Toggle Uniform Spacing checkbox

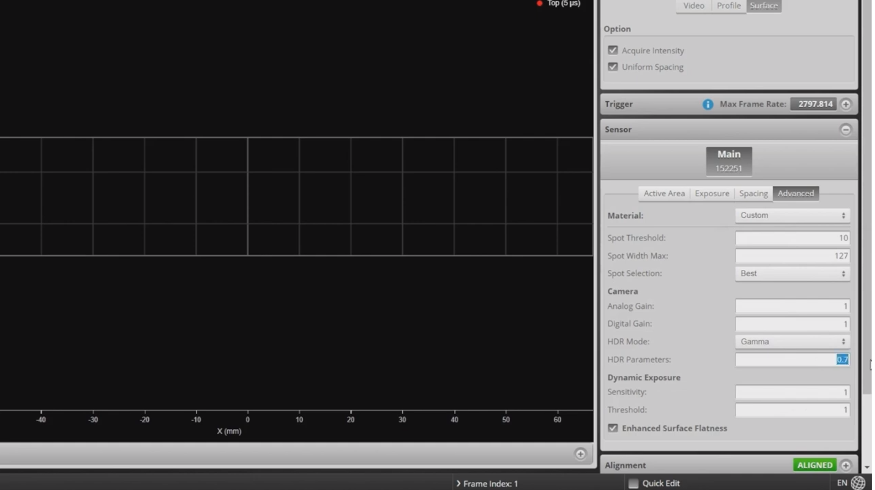click(x=613, y=67)
